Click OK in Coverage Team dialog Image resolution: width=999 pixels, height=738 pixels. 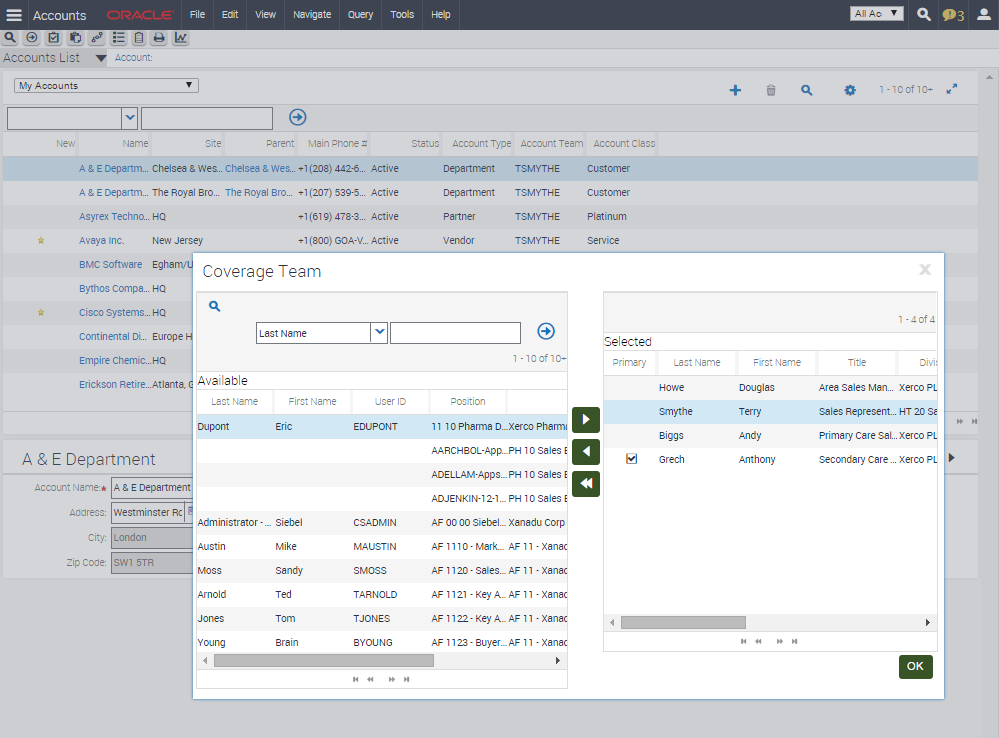coord(916,667)
